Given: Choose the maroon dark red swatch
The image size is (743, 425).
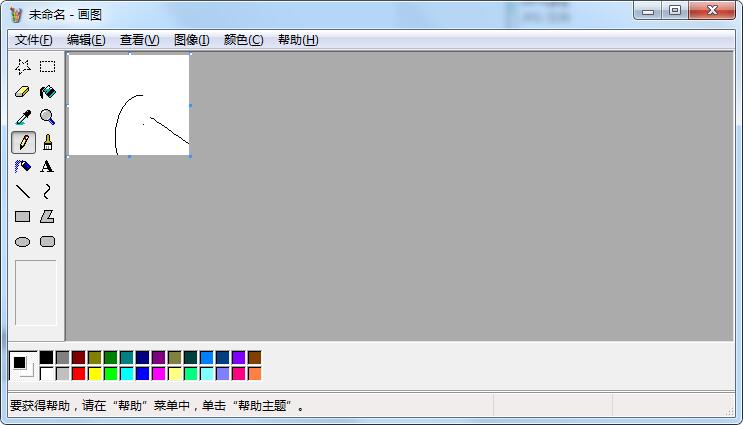Looking at the screenshot, I should pos(79,357).
